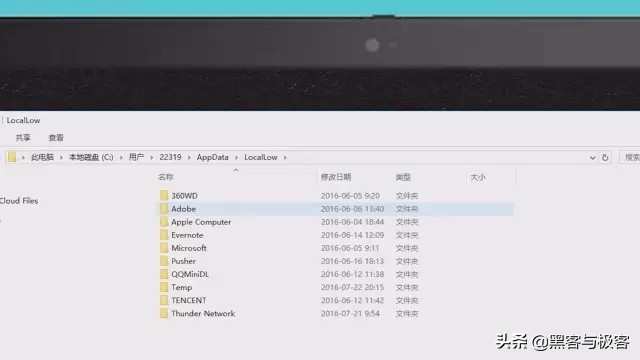
Task: Click date 2016-06-05 9:20 of 360WD
Action: click(x=350, y=196)
